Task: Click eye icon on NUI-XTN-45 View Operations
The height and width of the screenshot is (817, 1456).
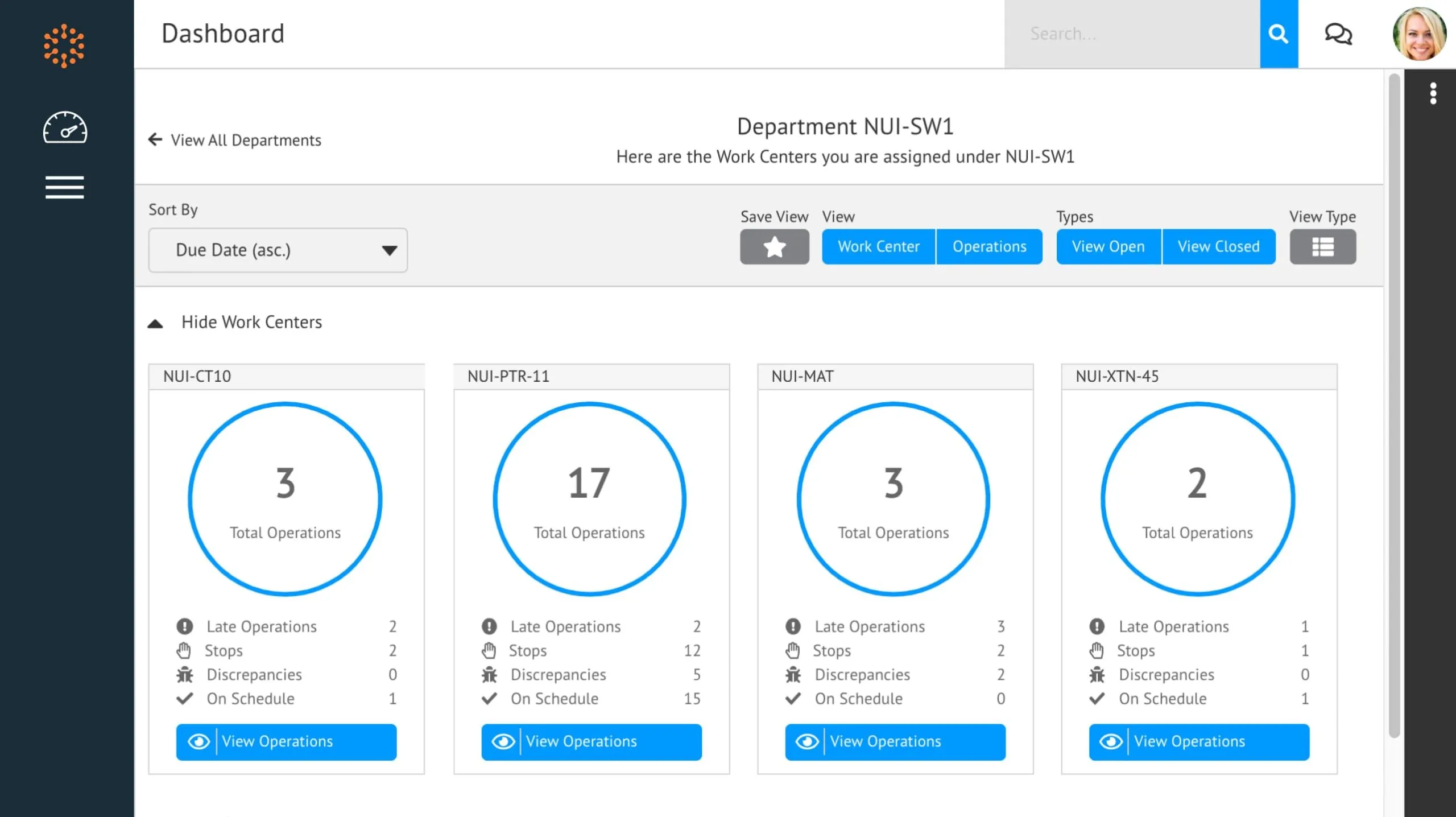Action: 1111,741
